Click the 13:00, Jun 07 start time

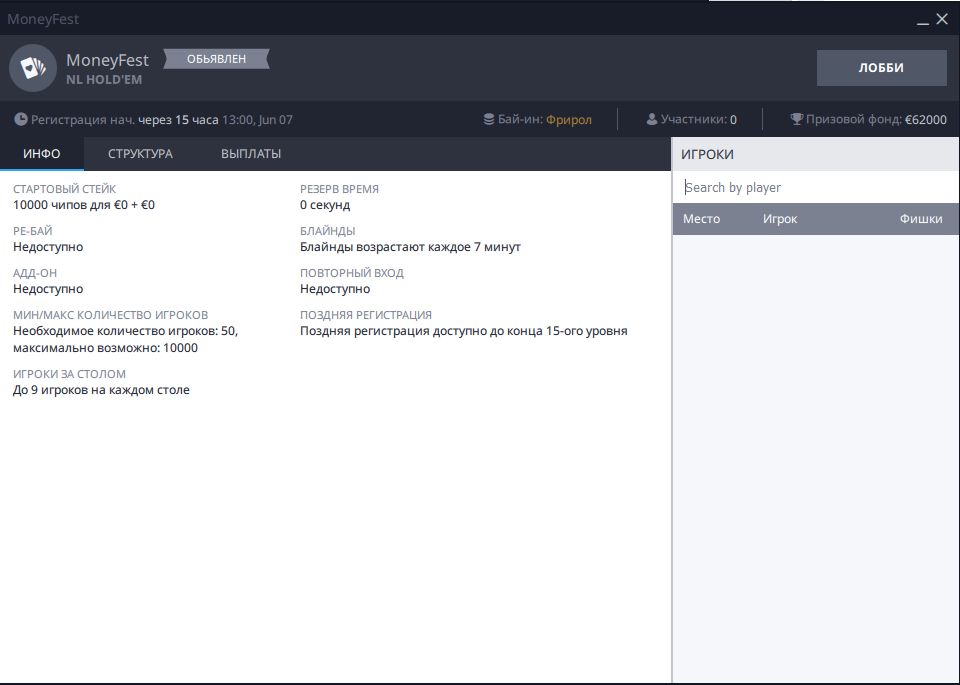[257, 120]
